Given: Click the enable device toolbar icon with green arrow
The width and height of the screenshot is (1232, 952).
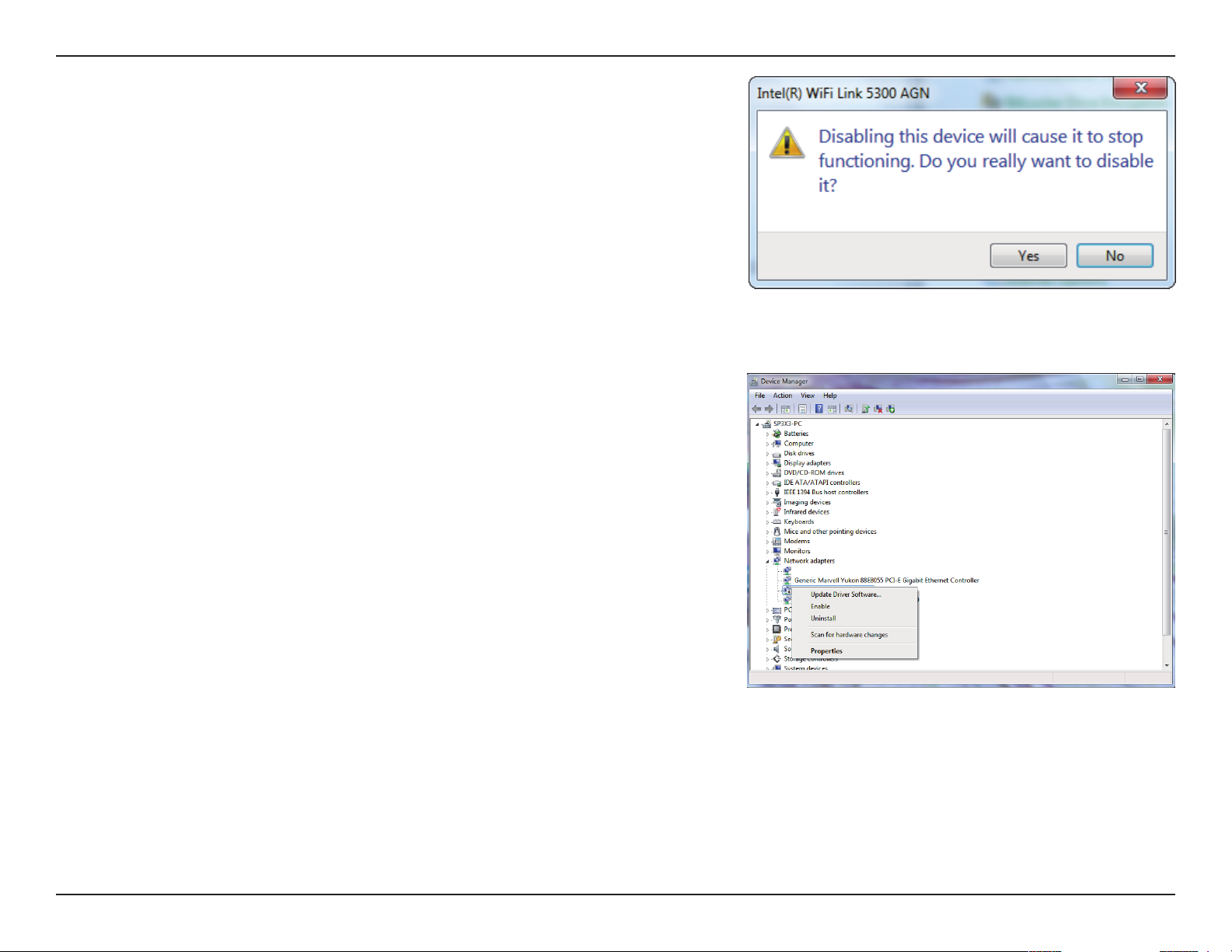Looking at the screenshot, I should (x=891, y=409).
